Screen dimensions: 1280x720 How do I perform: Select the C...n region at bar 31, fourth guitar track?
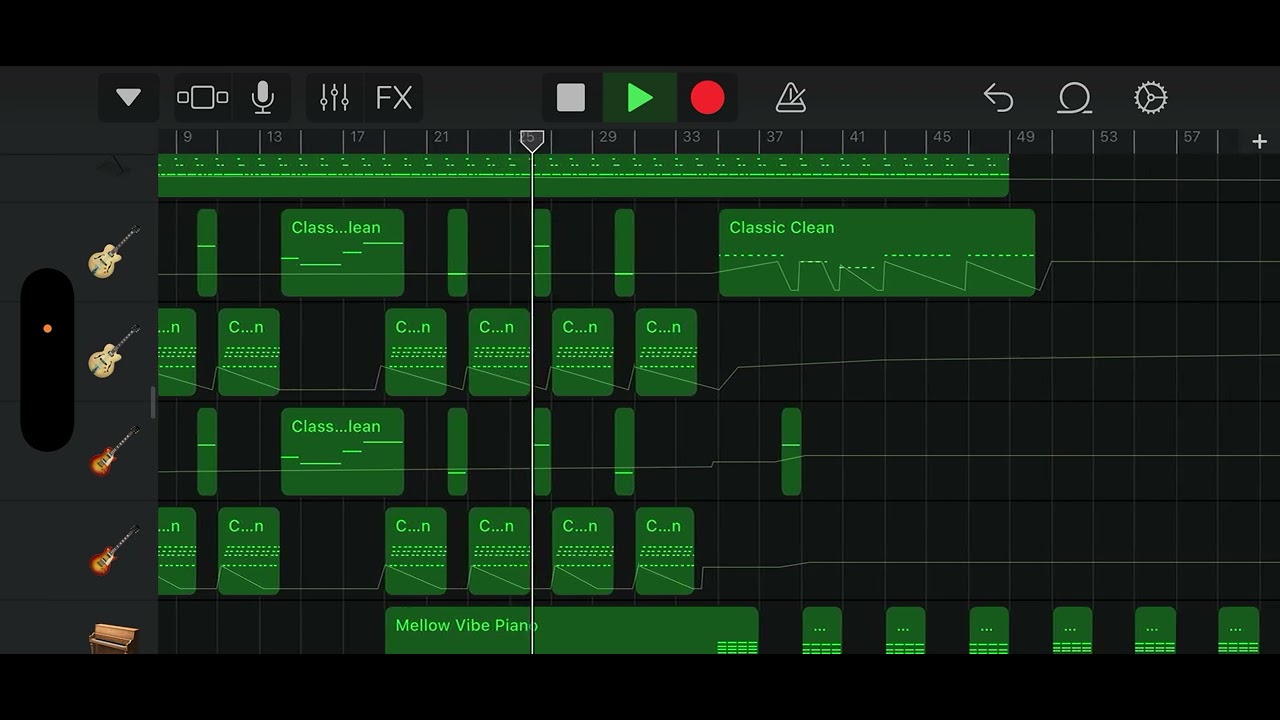point(665,551)
